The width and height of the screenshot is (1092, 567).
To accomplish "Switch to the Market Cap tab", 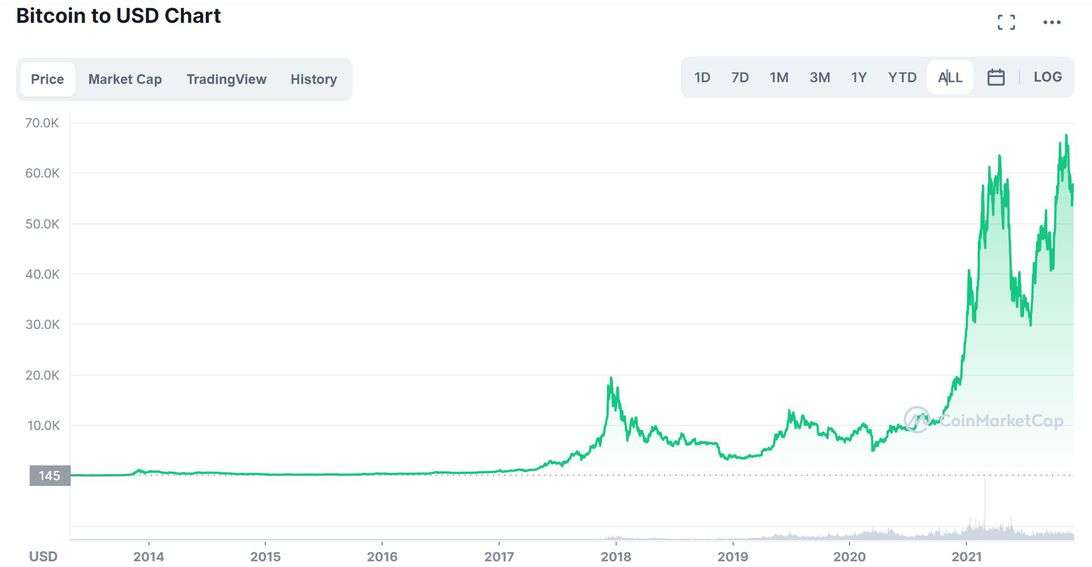I will tap(125, 79).
